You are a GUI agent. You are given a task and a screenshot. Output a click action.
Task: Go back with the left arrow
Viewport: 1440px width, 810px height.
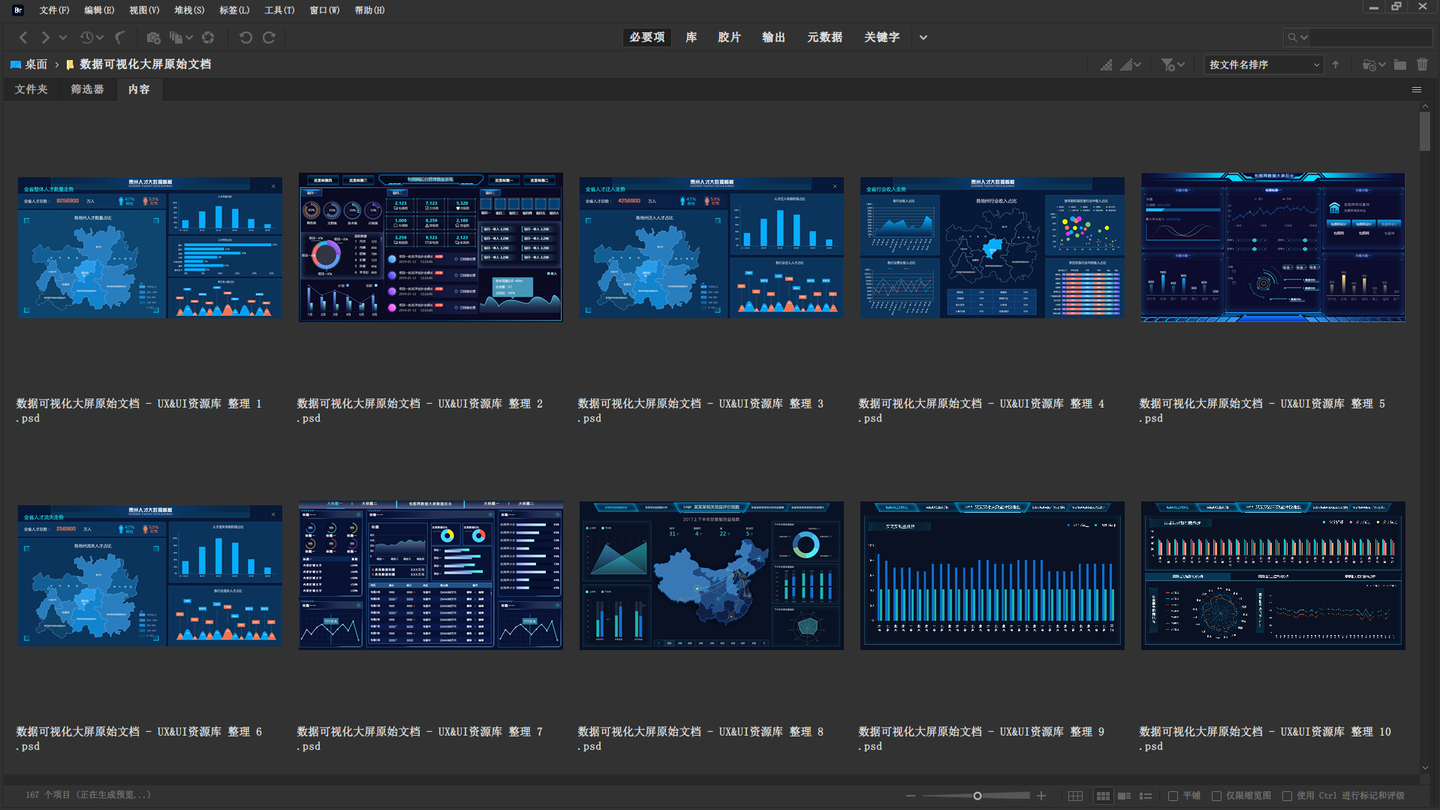point(23,38)
